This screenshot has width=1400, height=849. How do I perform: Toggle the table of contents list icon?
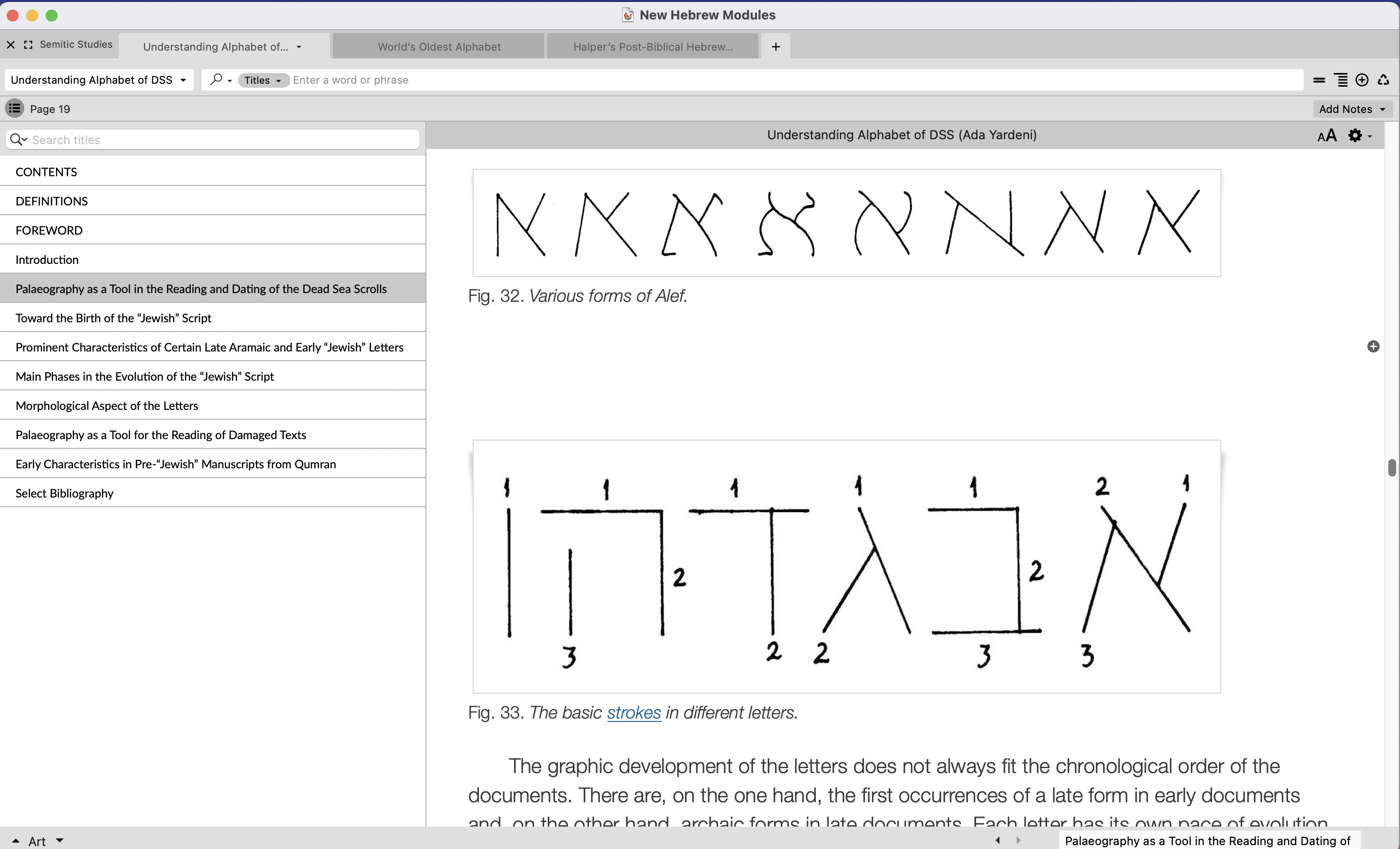click(x=15, y=108)
